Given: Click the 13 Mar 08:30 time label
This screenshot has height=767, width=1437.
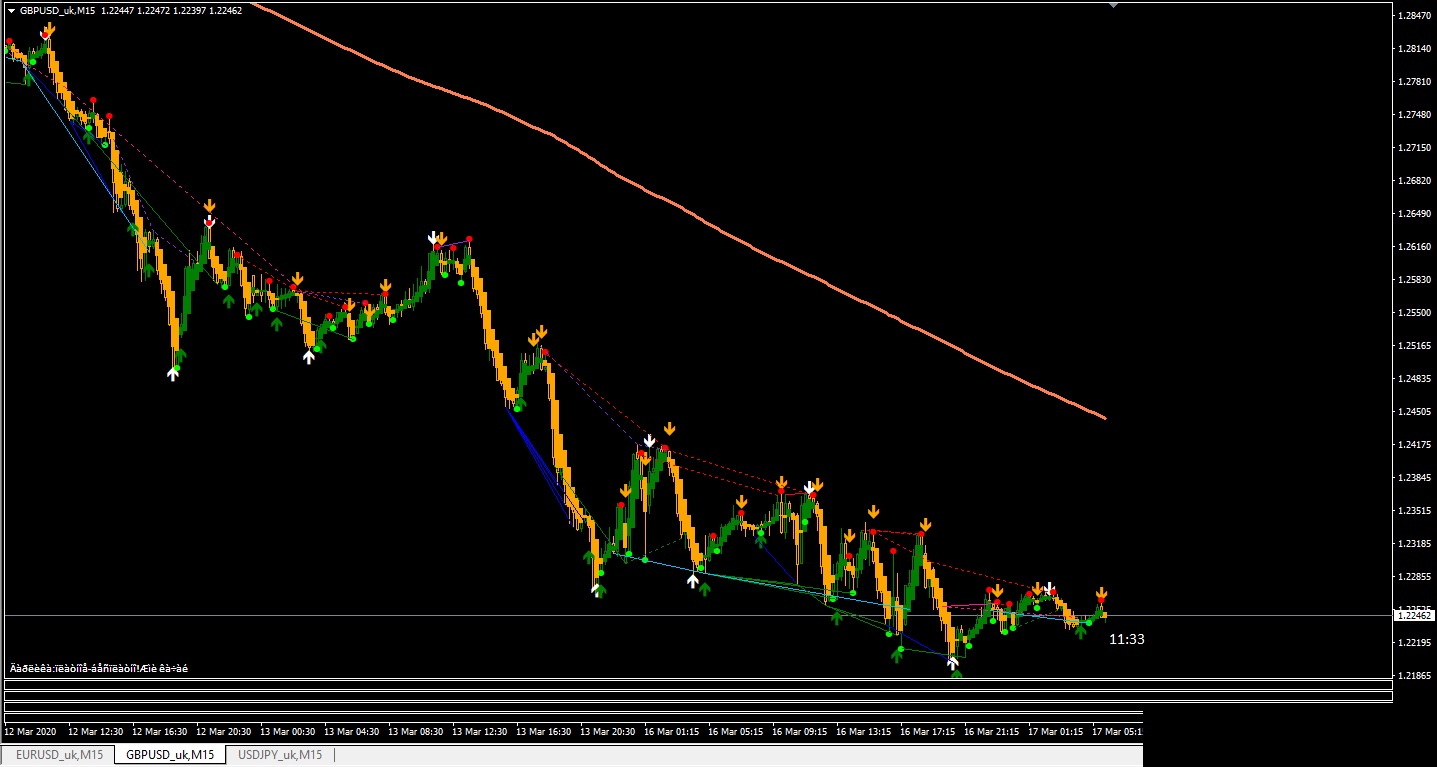Looking at the screenshot, I should pyautogui.click(x=417, y=732).
